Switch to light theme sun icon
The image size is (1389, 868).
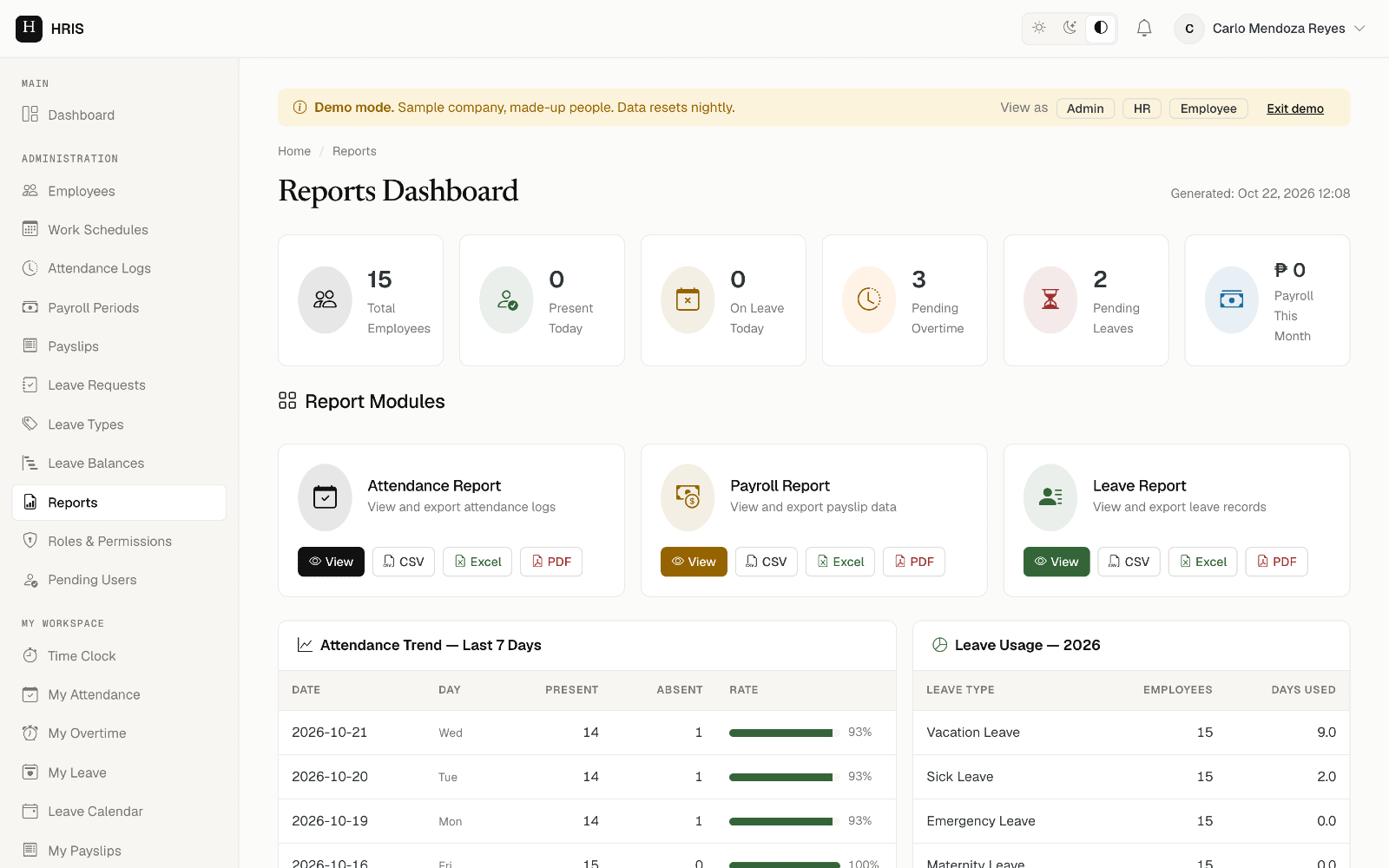[x=1039, y=28]
